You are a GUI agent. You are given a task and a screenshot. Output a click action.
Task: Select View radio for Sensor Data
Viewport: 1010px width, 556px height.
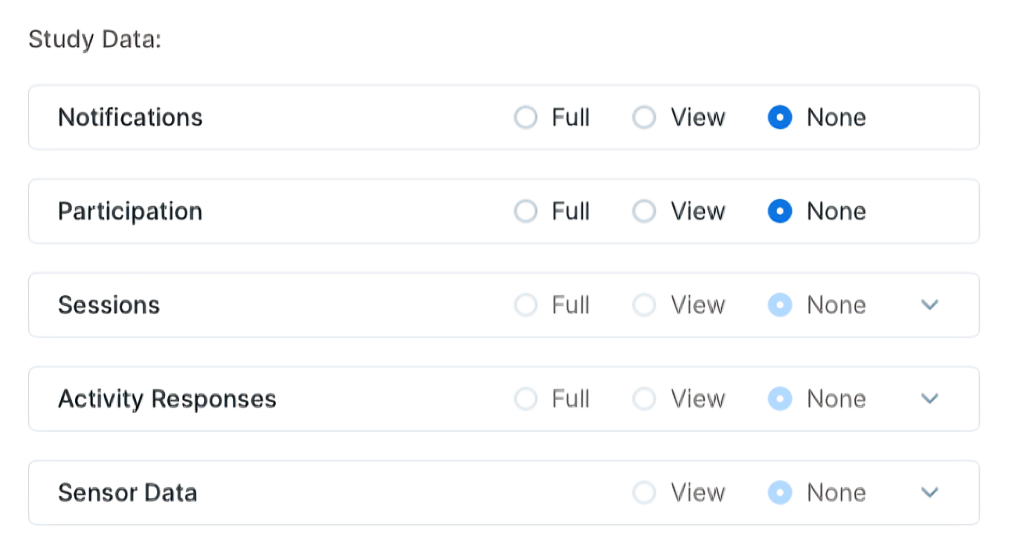point(645,493)
